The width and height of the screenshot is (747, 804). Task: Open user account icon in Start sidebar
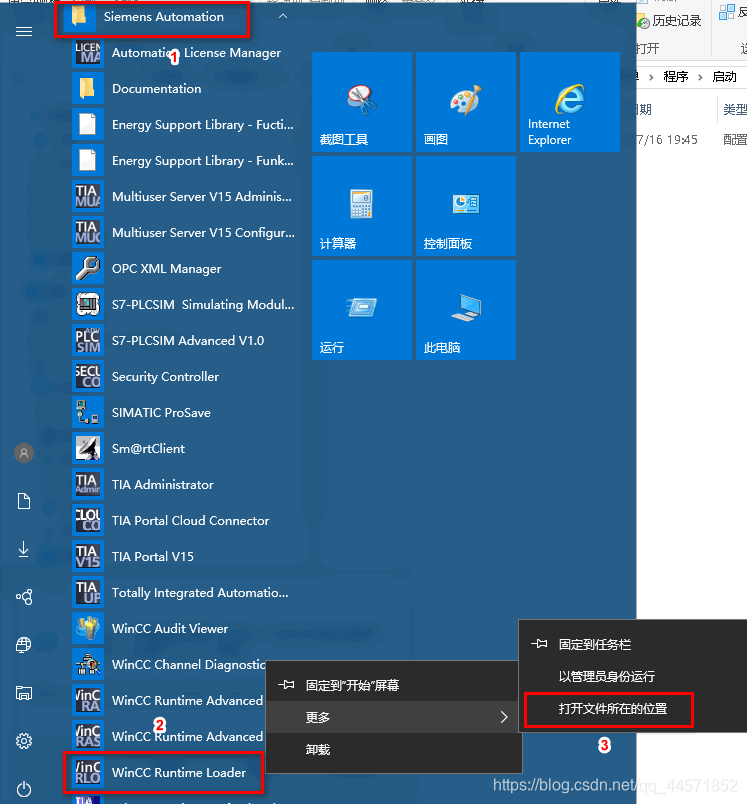pyautogui.click(x=24, y=453)
